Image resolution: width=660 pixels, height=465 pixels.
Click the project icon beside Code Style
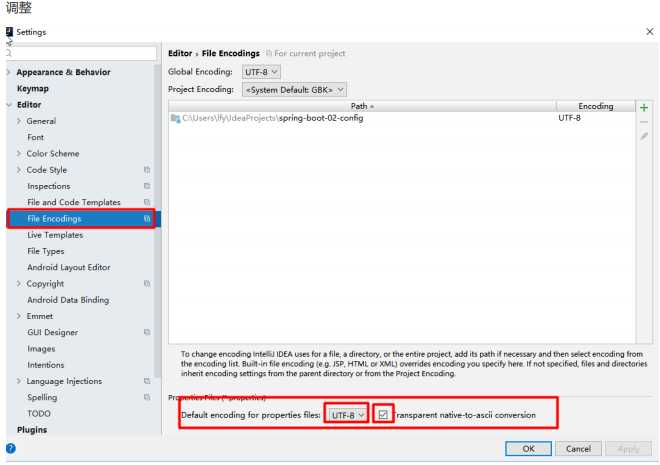click(x=147, y=170)
